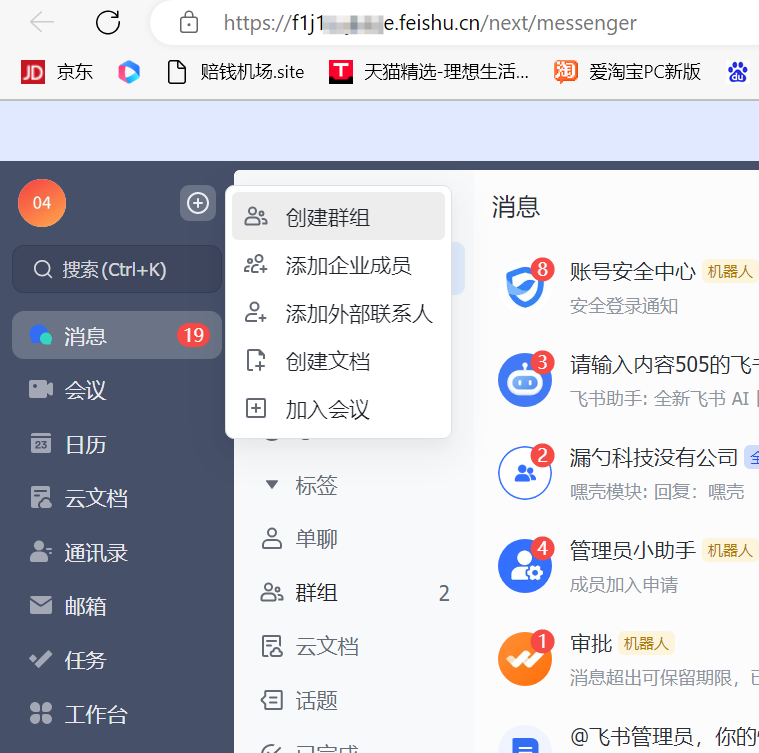Open the Baidu paw bookmark icon
759x753 pixels.
click(x=738, y=72)
